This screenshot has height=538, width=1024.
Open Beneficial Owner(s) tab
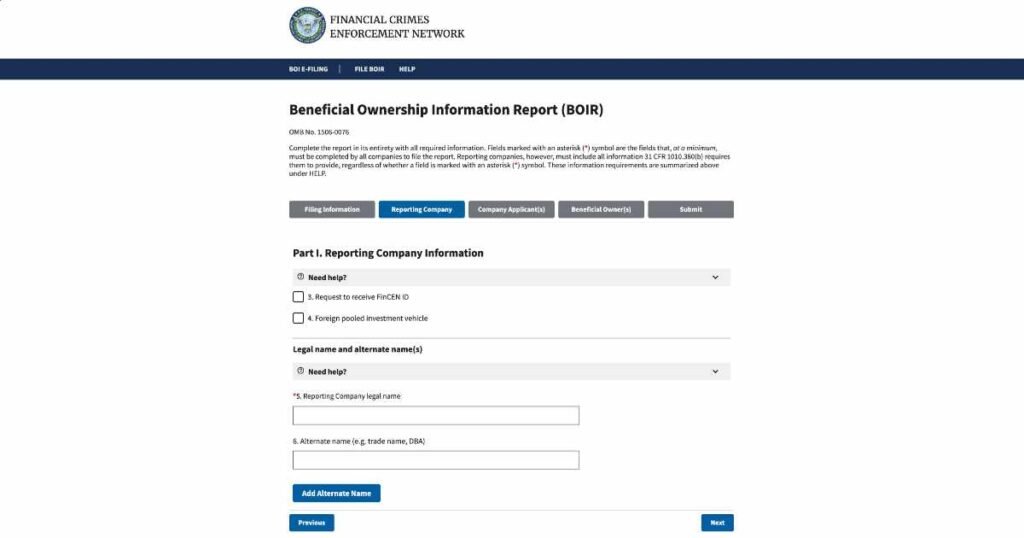(601, 210)
